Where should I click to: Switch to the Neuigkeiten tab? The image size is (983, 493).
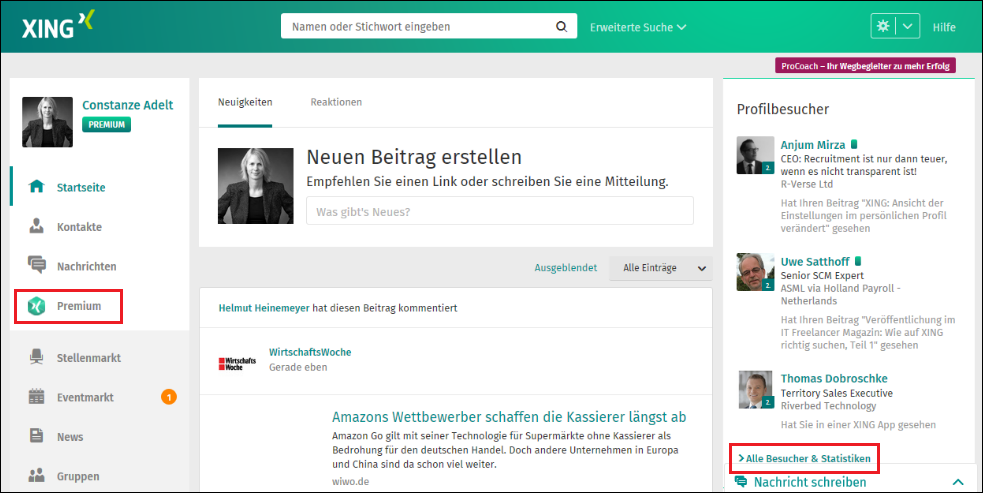tap(245, 102)
